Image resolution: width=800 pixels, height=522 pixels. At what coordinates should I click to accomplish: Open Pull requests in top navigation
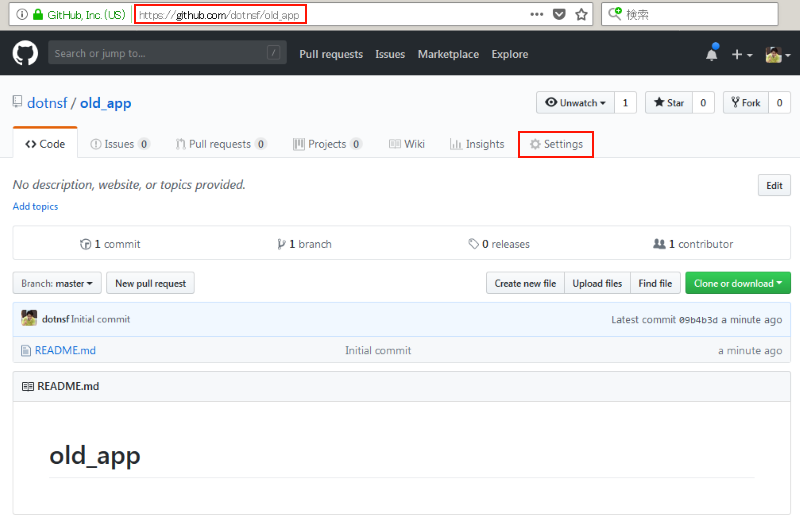331,54
